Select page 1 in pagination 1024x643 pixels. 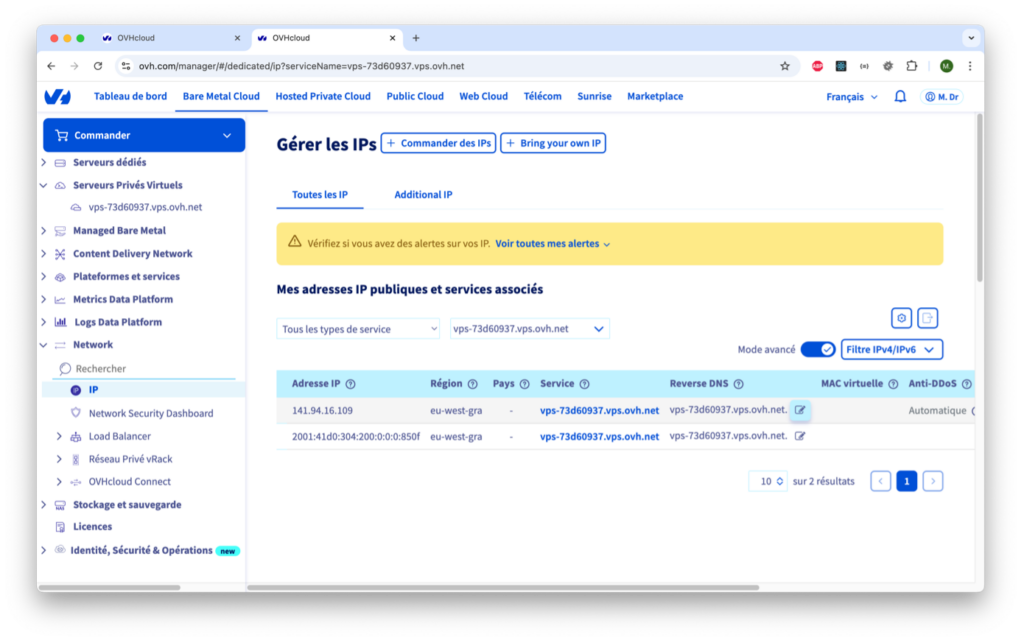coord(906,481)
